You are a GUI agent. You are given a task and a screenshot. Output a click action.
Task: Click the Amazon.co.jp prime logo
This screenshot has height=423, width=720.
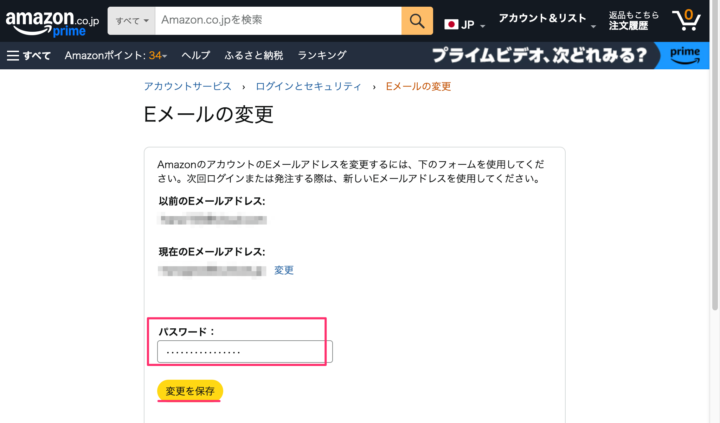[x=50, y=21]
